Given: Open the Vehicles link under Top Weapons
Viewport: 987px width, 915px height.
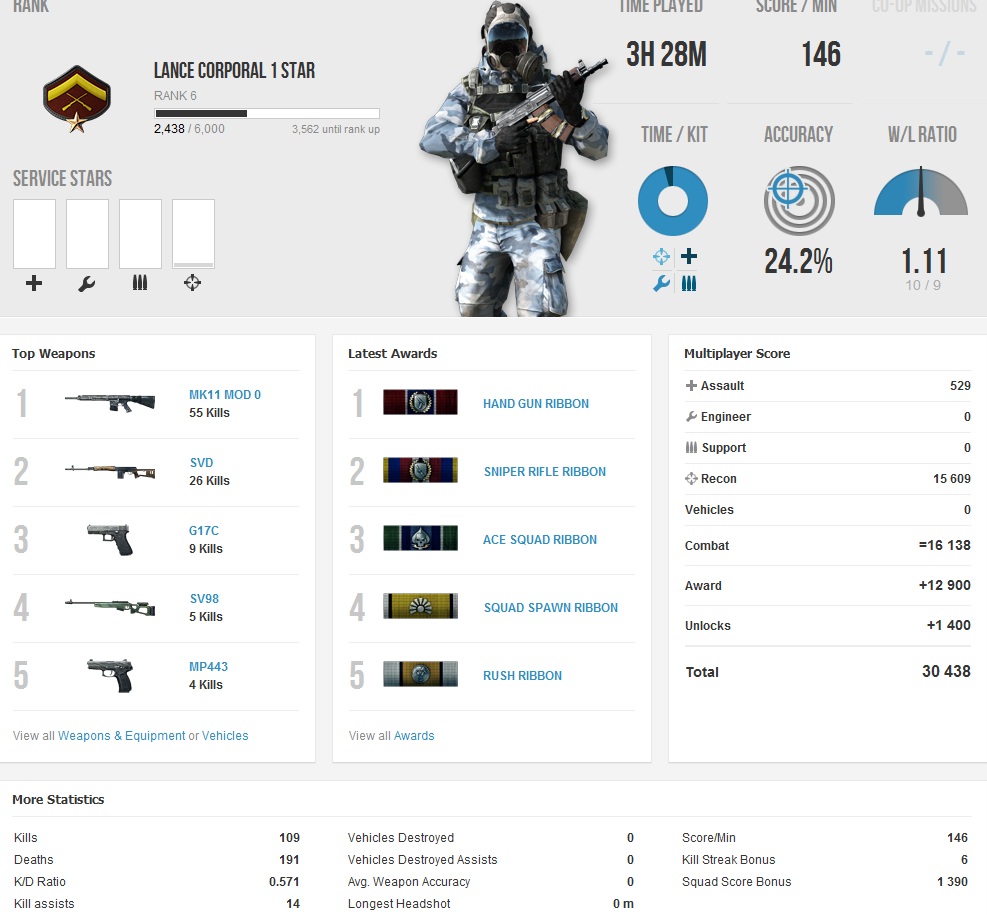Looking at the screenshot, I should [x=225, y=736].
